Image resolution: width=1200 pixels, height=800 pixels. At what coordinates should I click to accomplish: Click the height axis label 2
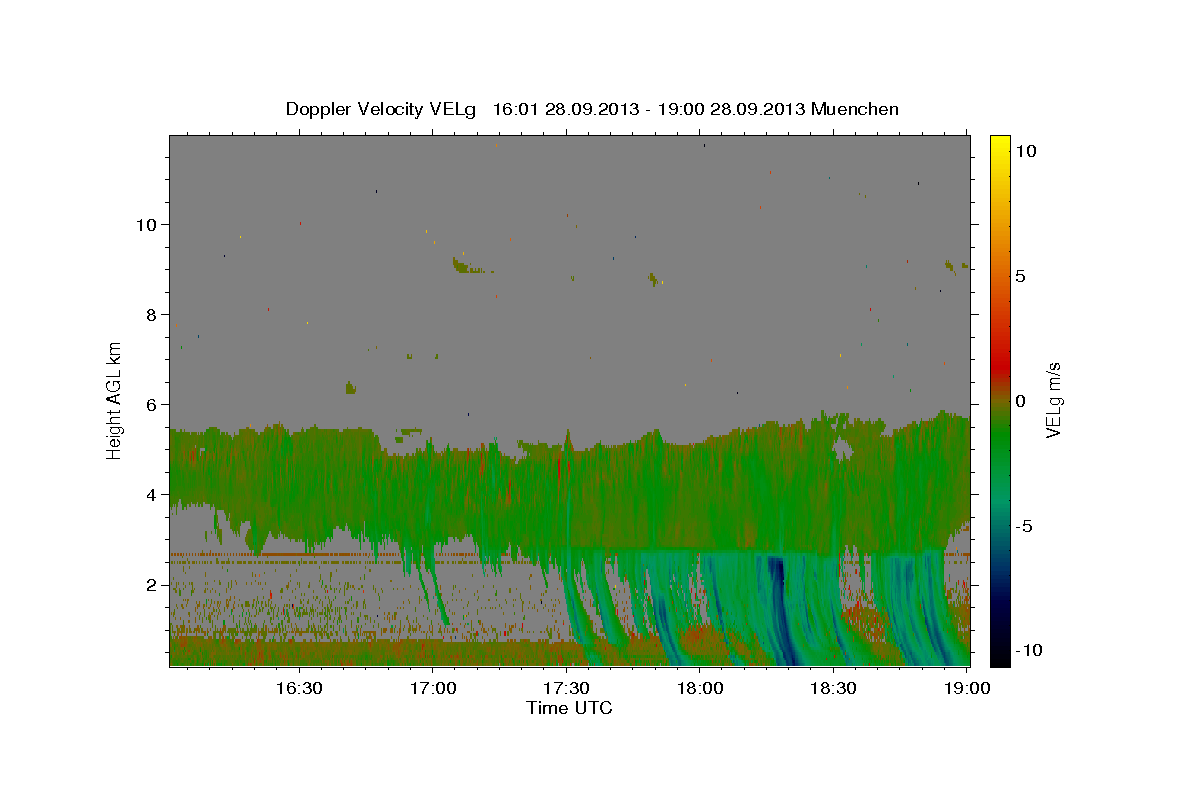point(151,584)
